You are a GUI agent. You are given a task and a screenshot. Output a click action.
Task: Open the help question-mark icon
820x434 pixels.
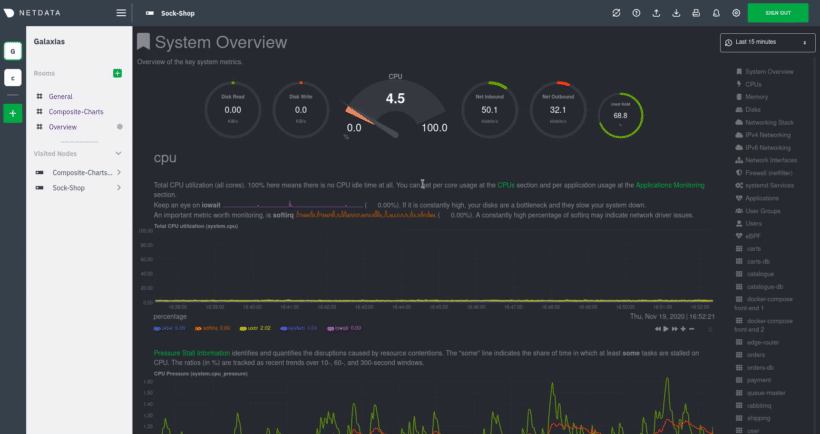pos(636,13)
